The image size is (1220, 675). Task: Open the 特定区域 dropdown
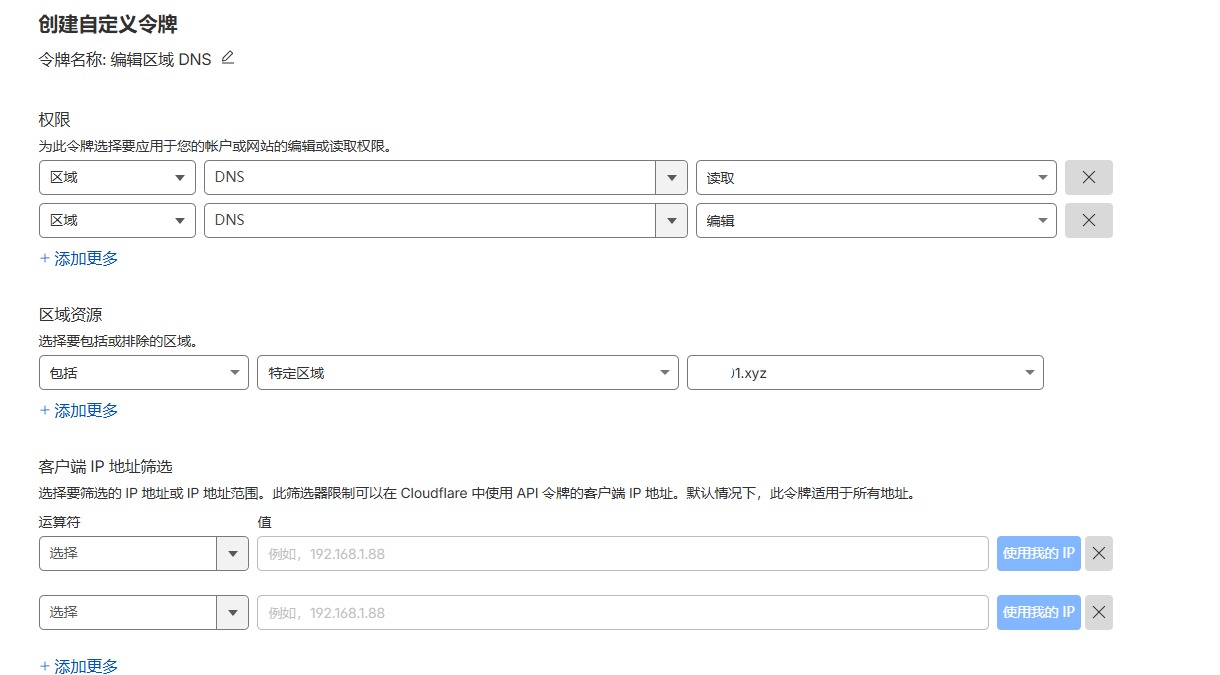point(467,373)
